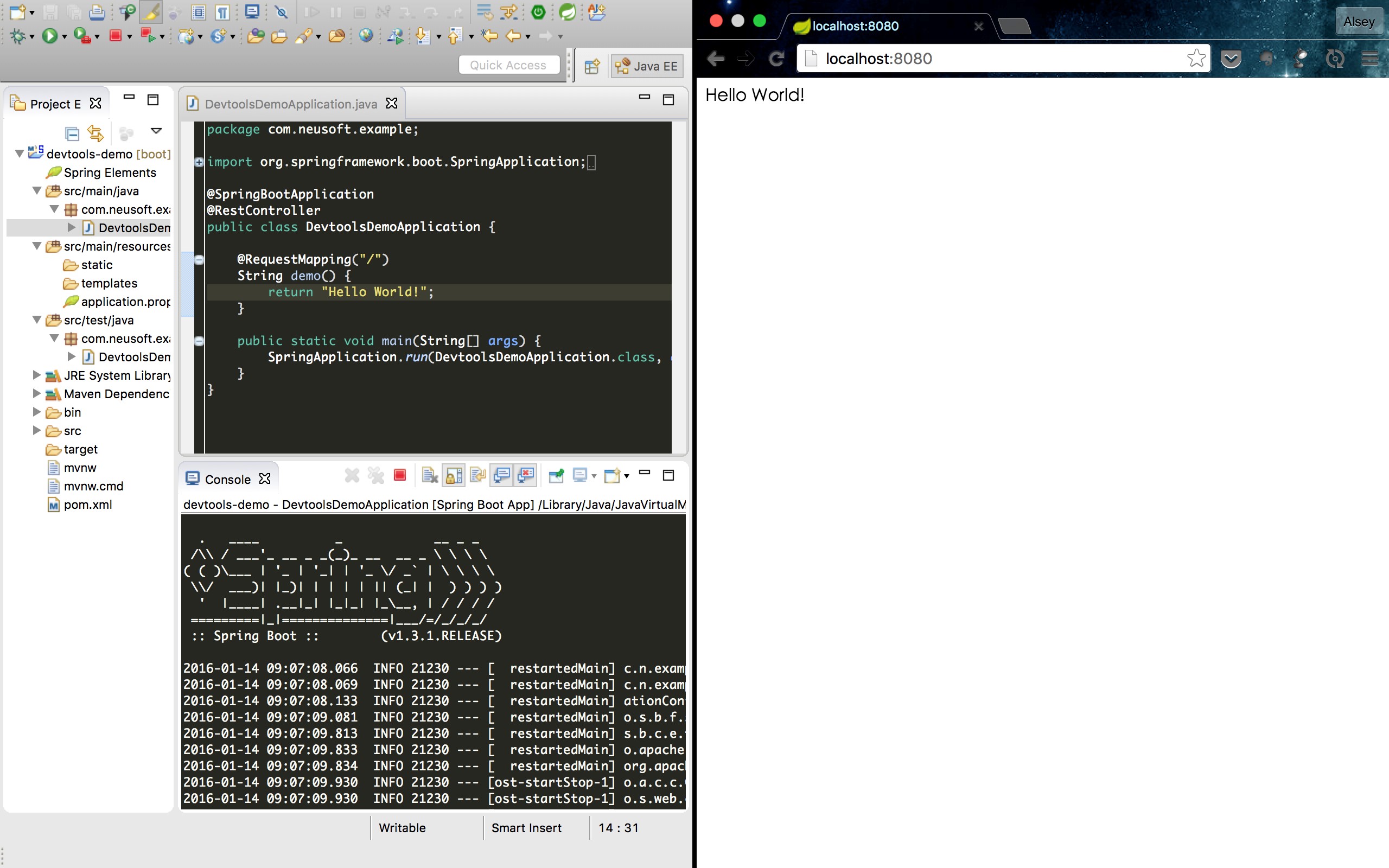Expand the Maven Dependencies node

36,393
